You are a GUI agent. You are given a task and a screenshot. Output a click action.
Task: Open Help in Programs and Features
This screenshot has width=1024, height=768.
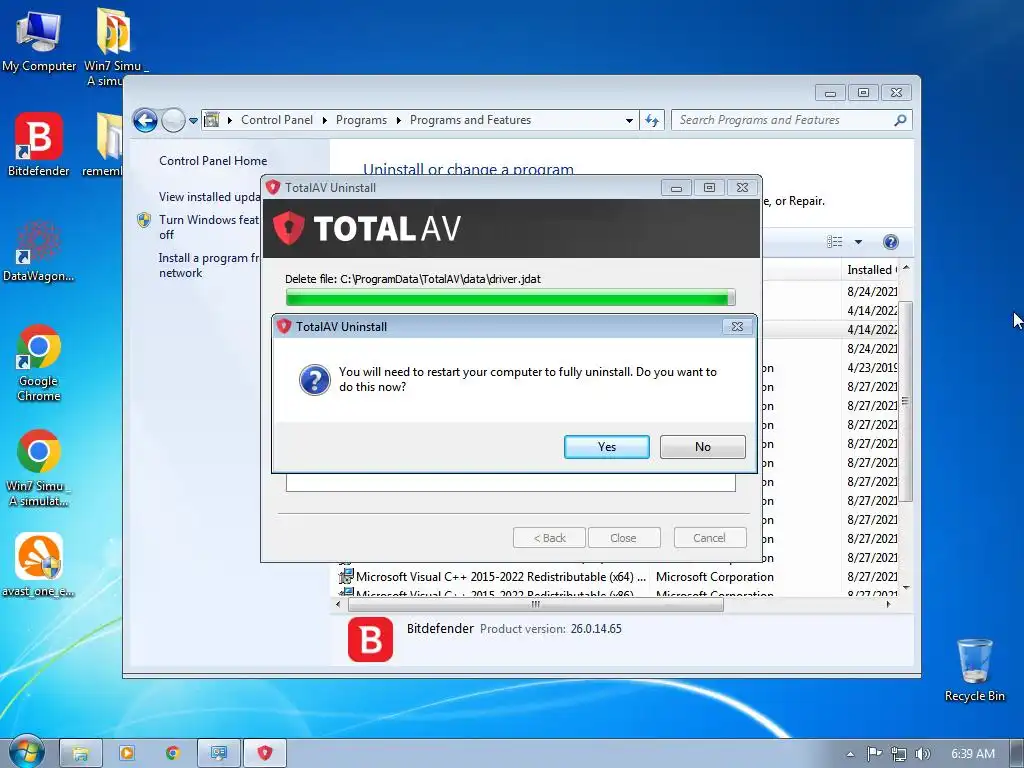tap(891, 242)
